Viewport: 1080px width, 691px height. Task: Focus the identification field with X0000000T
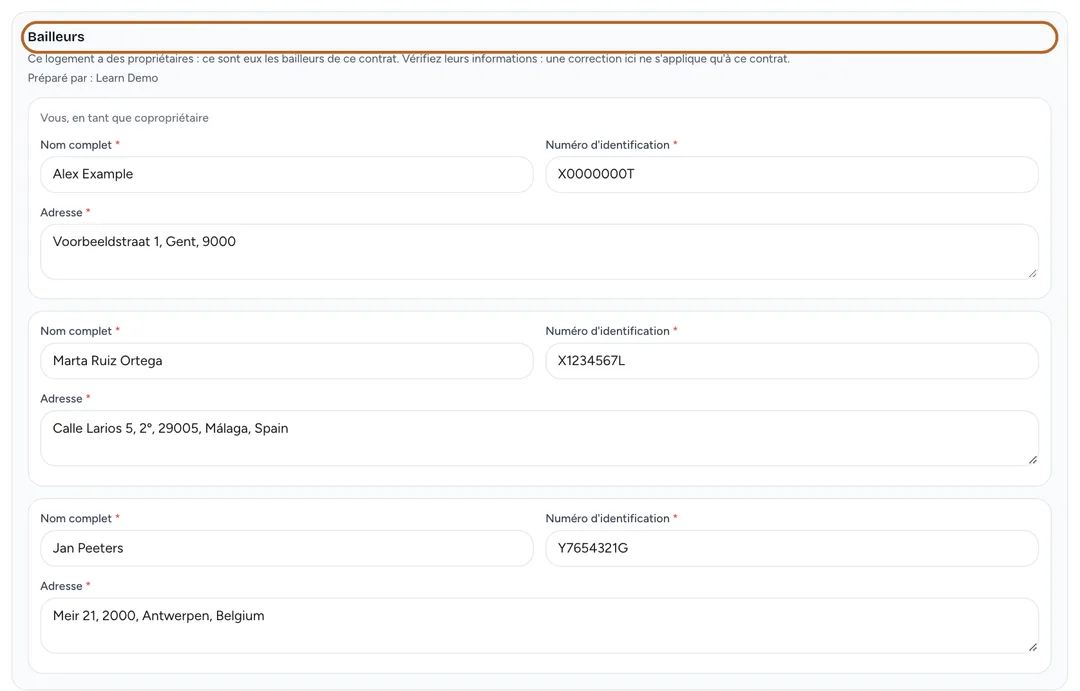tap(791, 174)
